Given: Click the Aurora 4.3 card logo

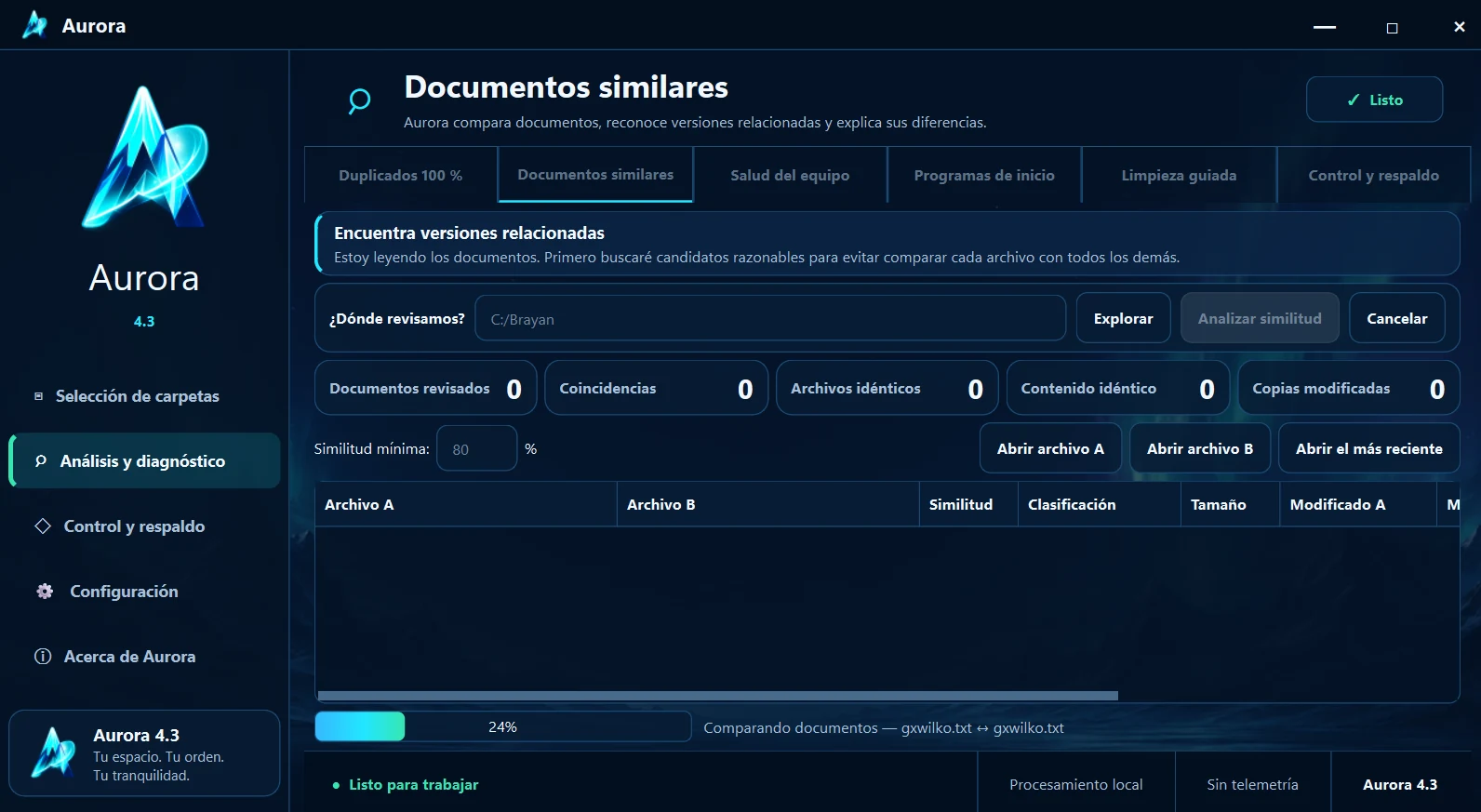Looking at the screenshot, I should point(53,752).
